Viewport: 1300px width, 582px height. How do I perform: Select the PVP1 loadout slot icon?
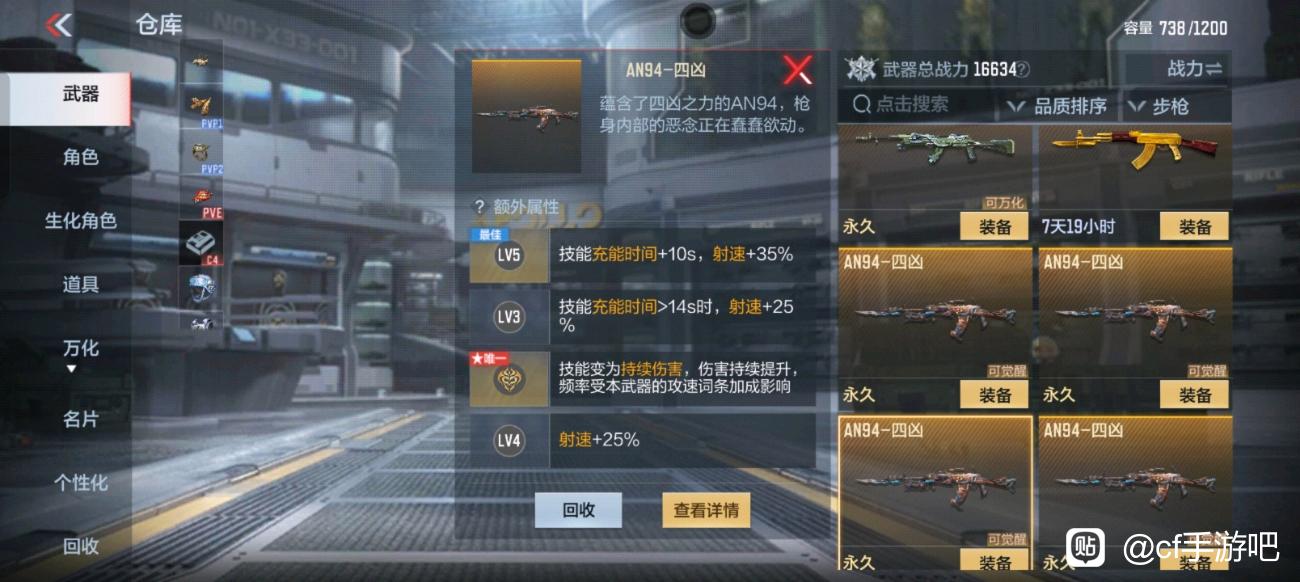[x=202, y=108]
